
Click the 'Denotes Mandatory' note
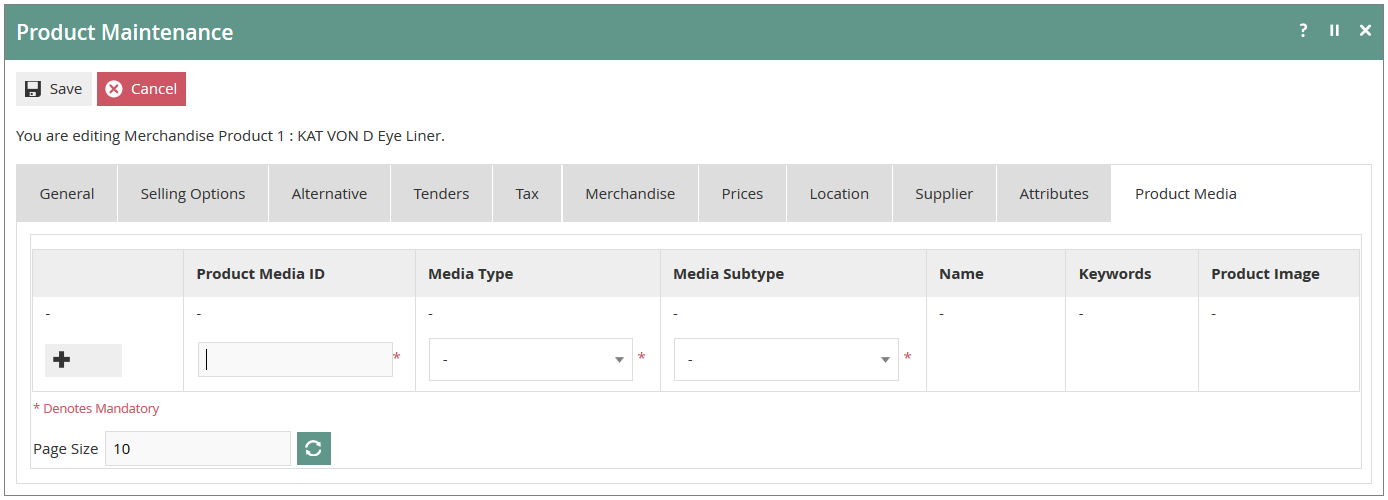pyautogui.click(x=96, y=408)
